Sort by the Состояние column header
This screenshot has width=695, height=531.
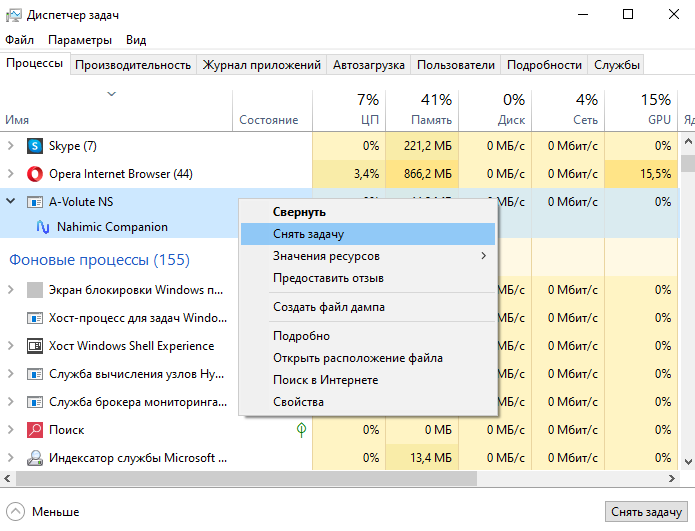273,110
